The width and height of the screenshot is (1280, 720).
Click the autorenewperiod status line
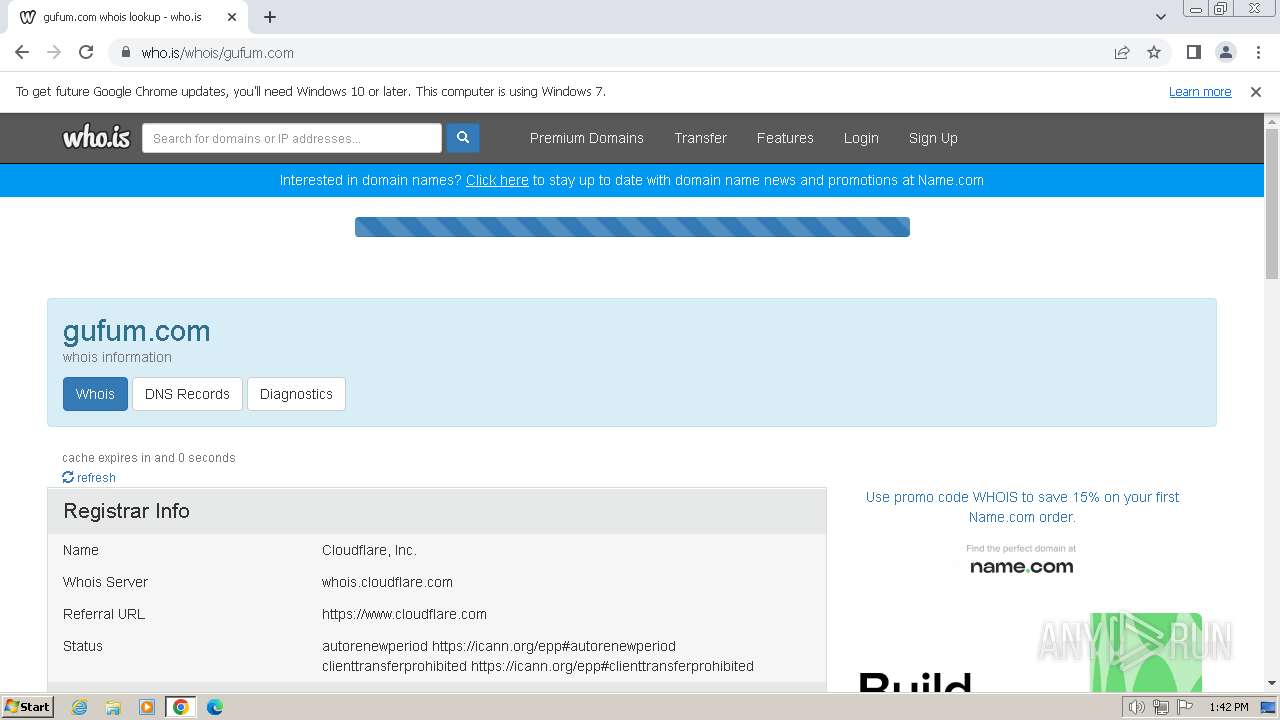[x=499, y=646]
